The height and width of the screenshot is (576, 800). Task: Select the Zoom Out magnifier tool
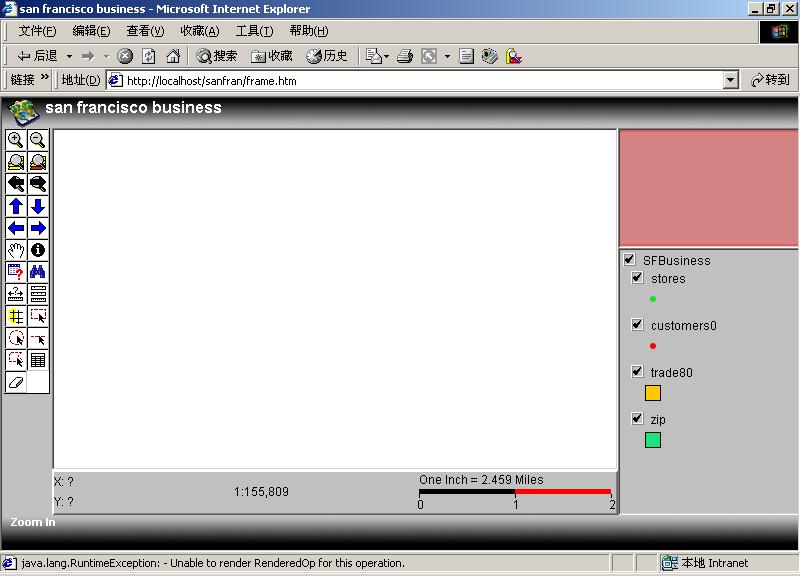(x=38, y=140)
